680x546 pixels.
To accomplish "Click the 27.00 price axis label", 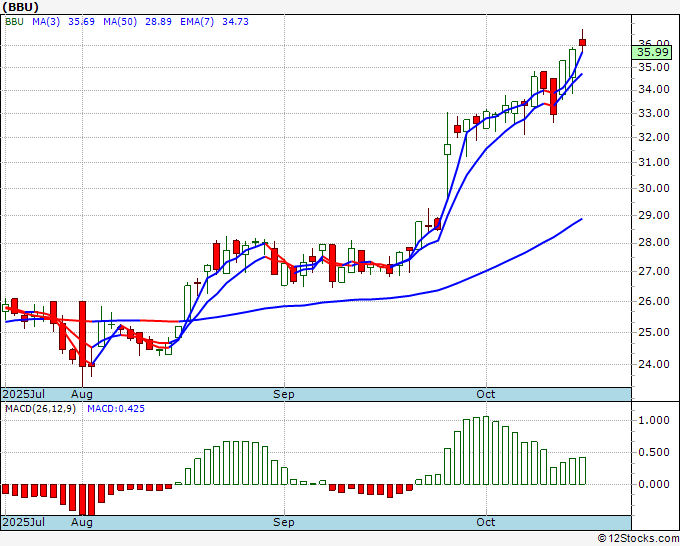I will [x=654, y=271].
